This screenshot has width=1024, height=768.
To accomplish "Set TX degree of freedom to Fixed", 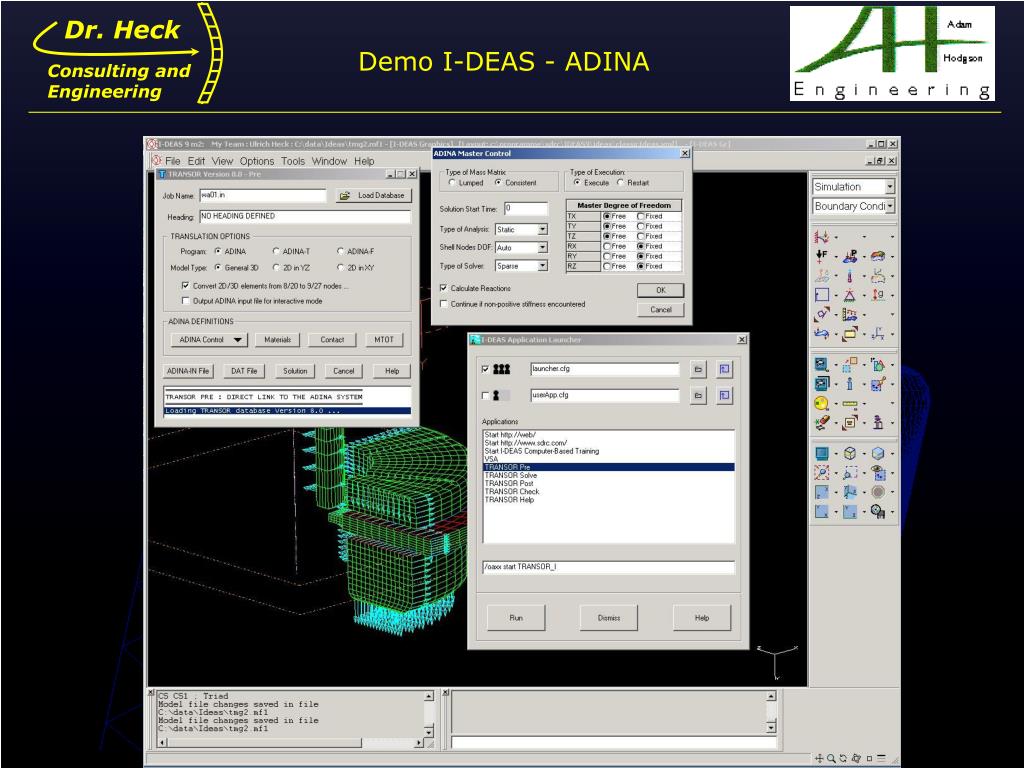I will (x=641, y=216).
